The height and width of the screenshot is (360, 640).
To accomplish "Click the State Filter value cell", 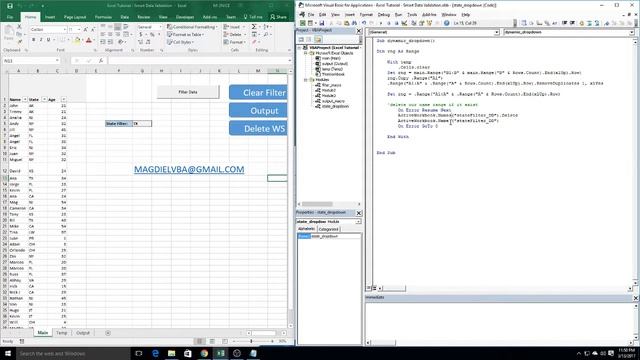I will (142, 124).
